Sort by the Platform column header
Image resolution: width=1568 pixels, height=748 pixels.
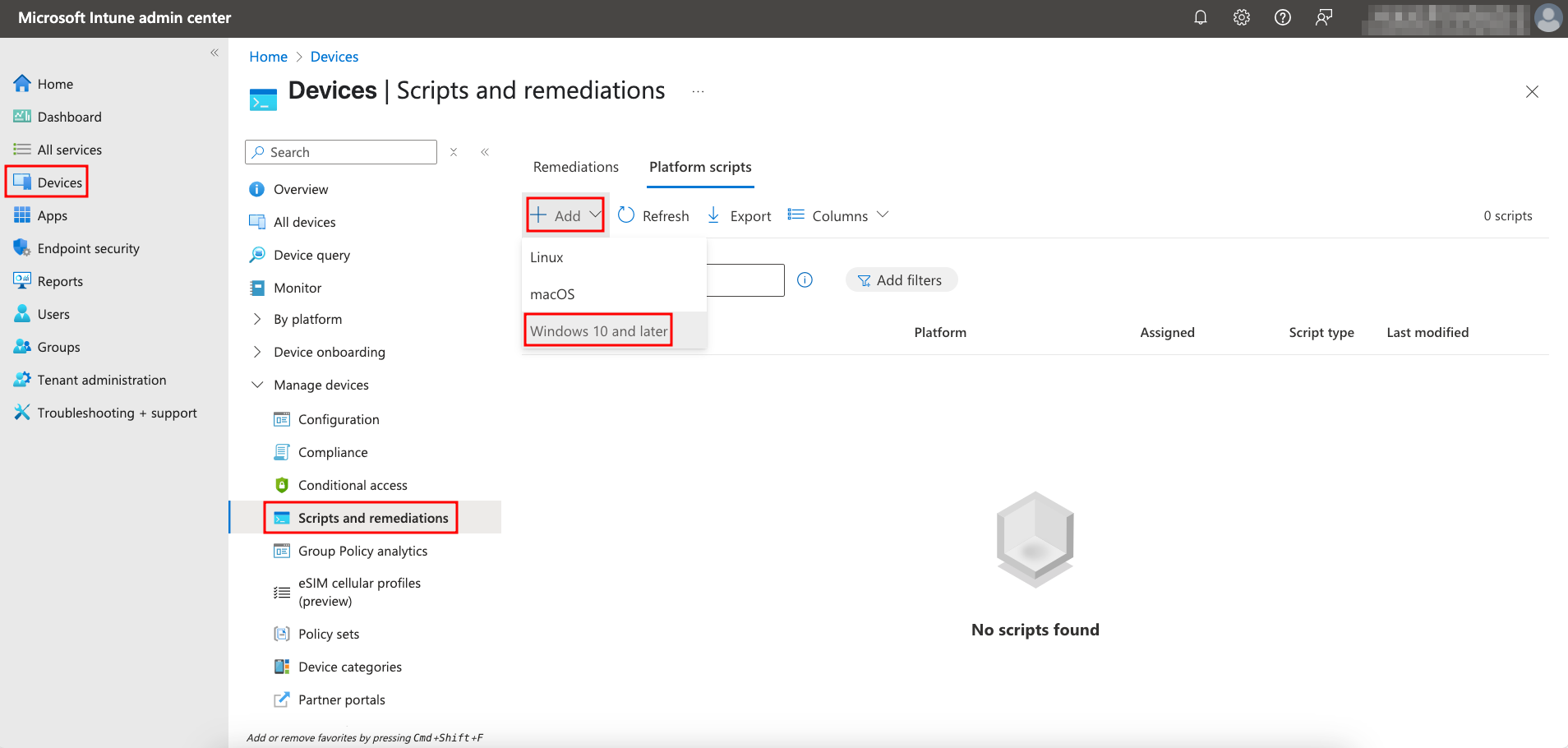coord(940,332)
